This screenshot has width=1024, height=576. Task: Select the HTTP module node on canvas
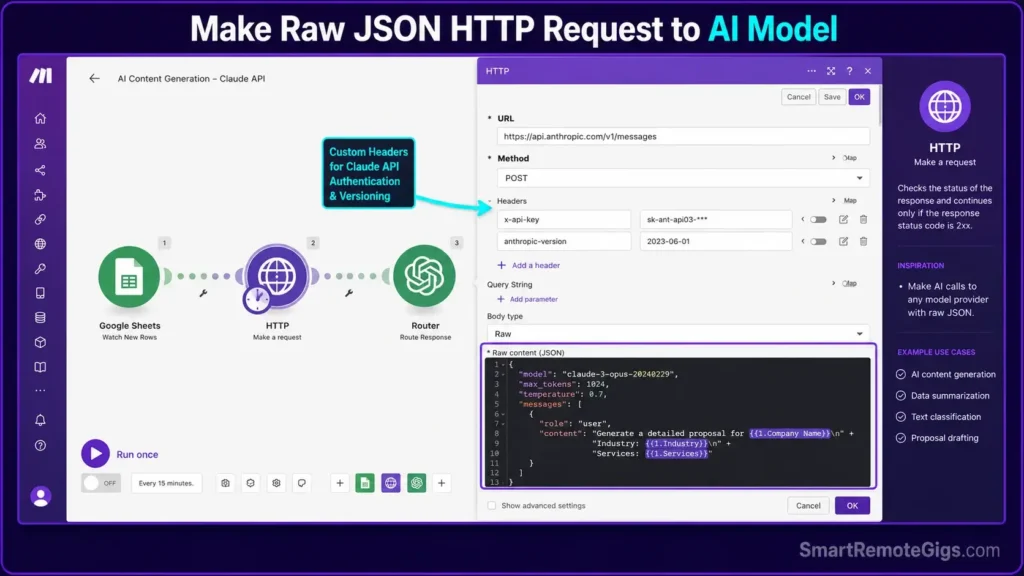[x=277, y=277]
